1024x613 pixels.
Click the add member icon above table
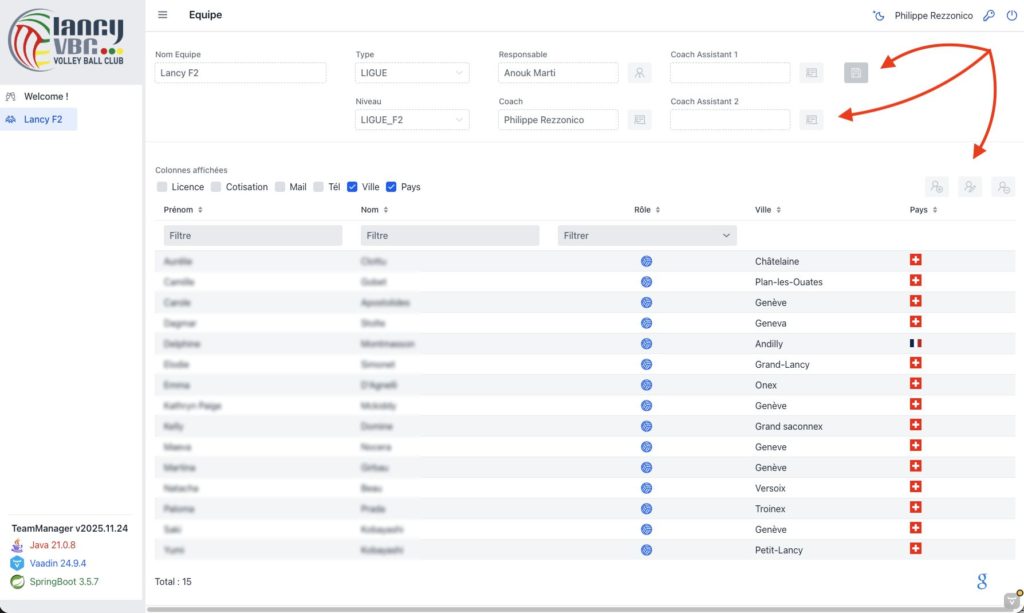point(936,187)
